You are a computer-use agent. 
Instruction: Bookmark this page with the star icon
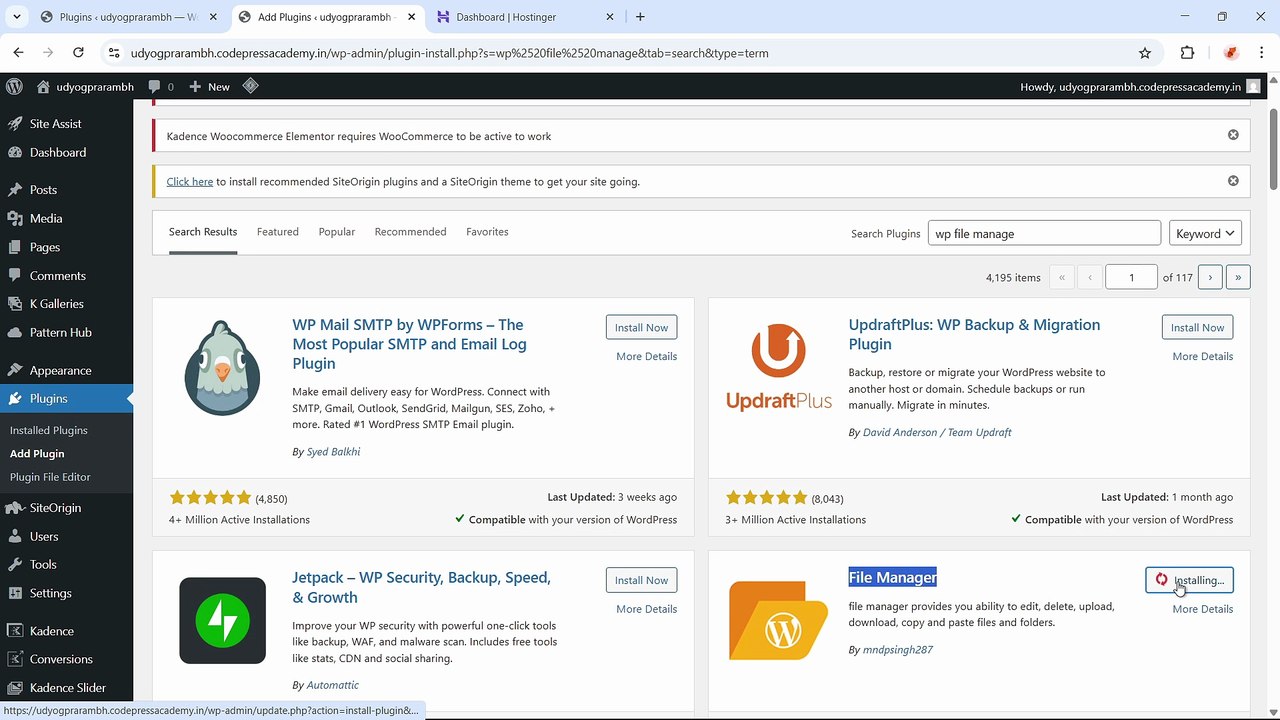point(1145,53)
